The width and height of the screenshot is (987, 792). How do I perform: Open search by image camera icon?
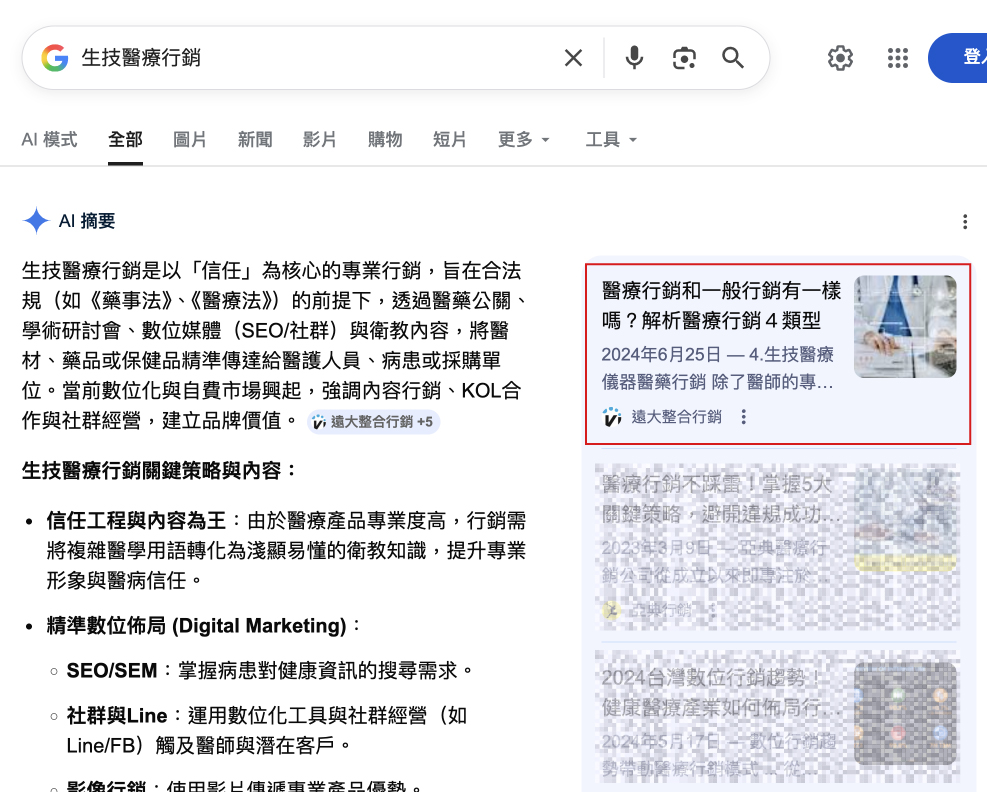coord(684,58)
